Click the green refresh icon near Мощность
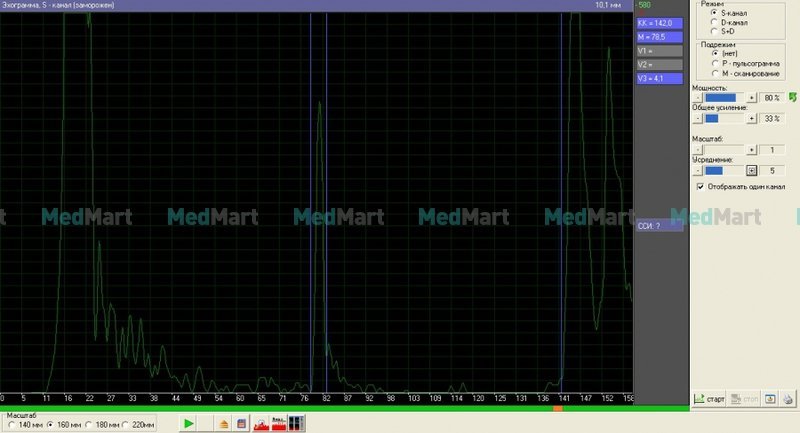800x433 pixels. coord(793,97)
